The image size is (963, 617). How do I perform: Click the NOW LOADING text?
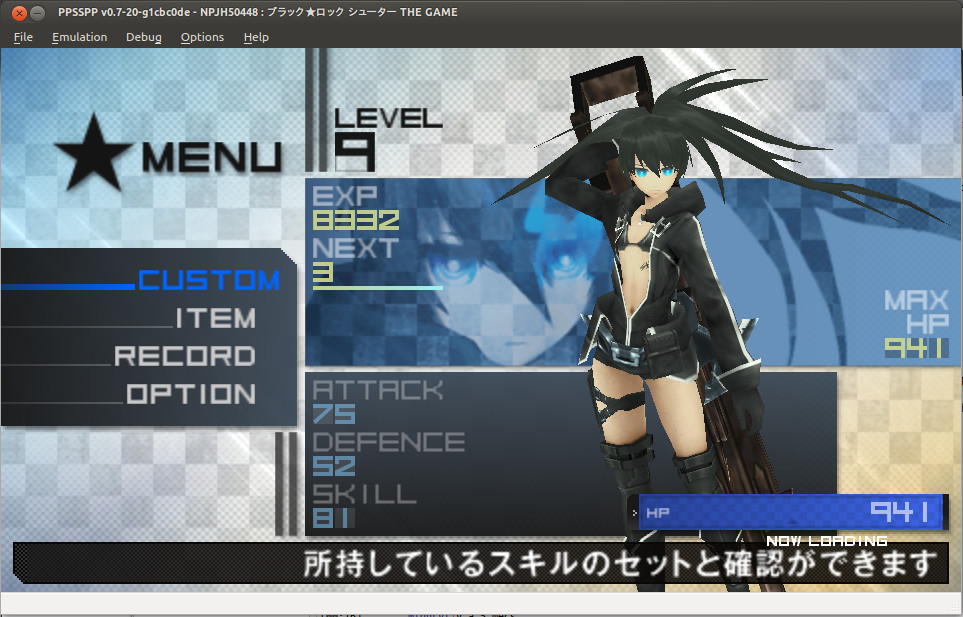(827, 541)
